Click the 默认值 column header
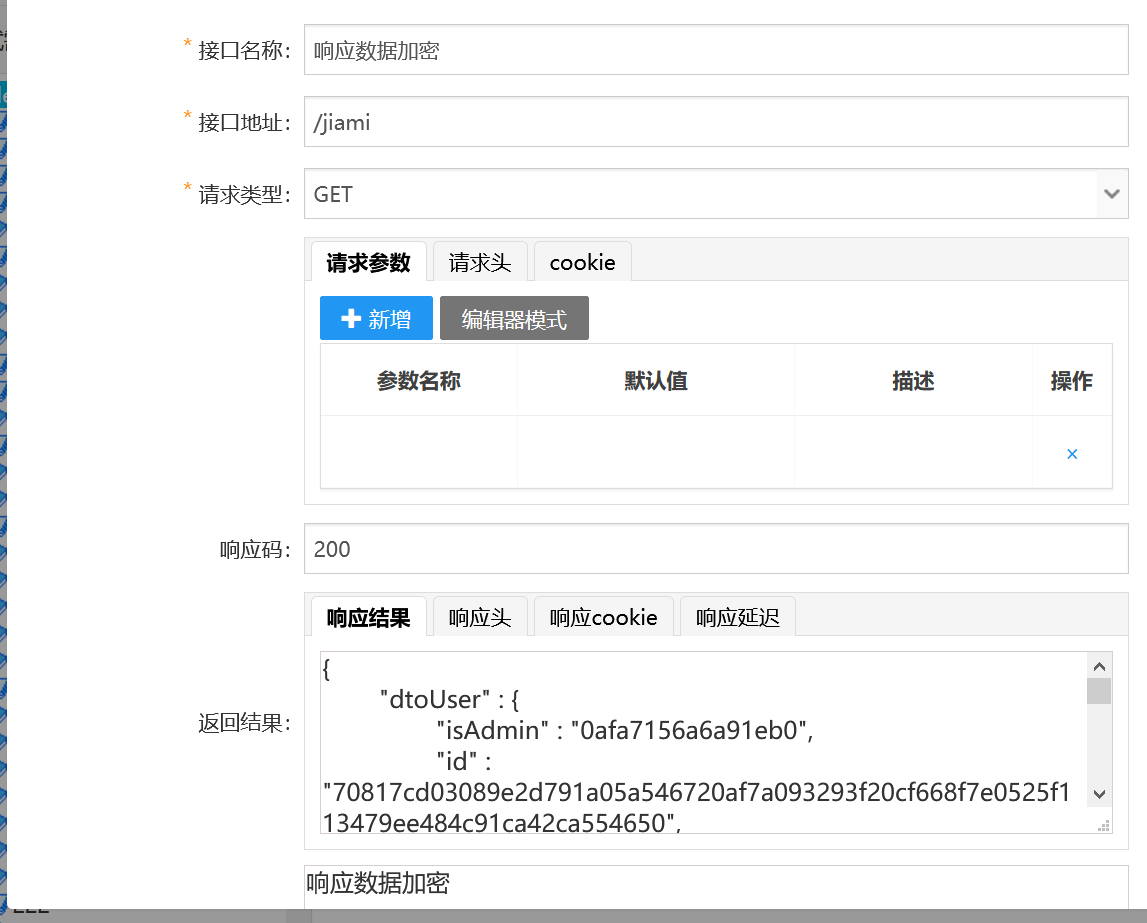Viewport: 1147px width, 923px height. tap(655, 380)
